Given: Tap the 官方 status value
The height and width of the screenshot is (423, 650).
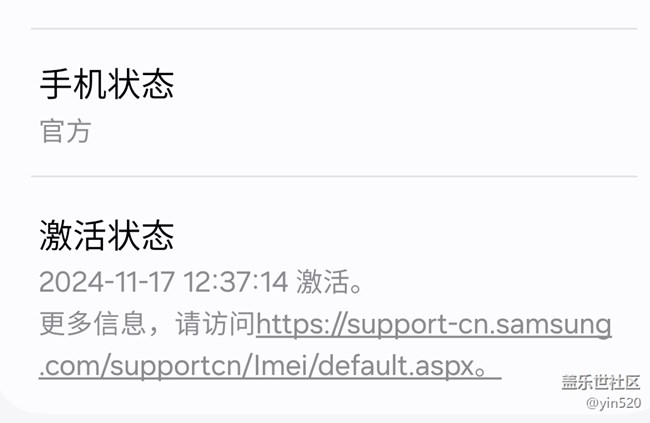Looking at the screenshot, I should click(65, 131).
